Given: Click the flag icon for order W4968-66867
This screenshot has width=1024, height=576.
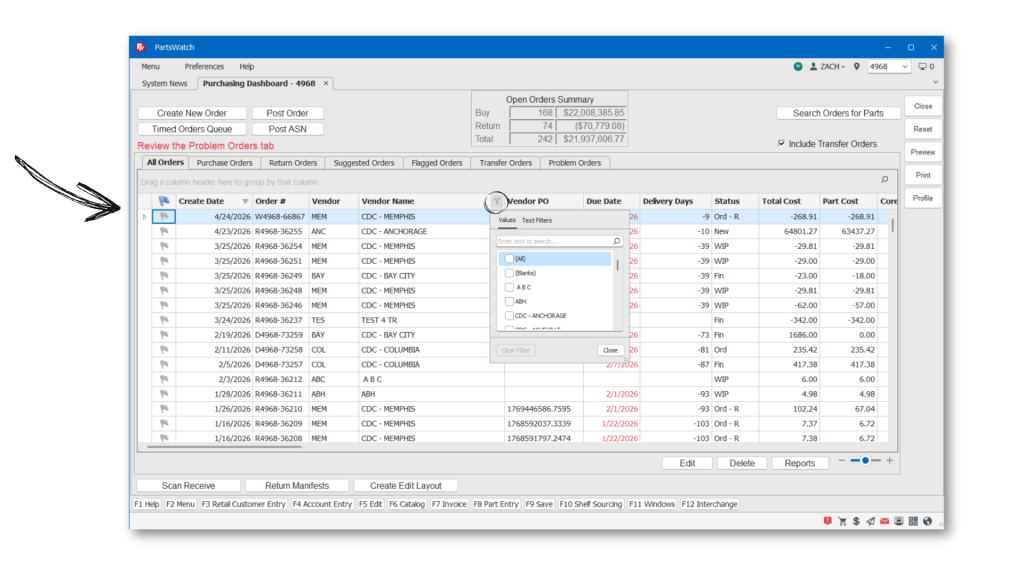Looking at the screenshot, I should (164, 216).
